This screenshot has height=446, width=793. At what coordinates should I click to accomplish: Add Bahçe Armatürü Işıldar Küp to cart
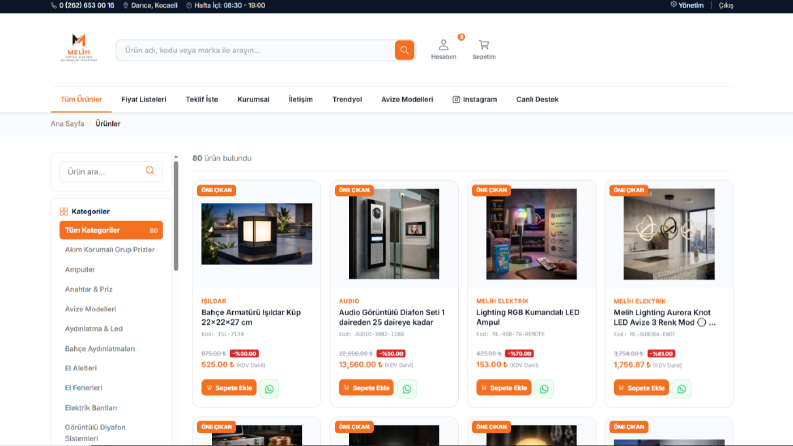pyautogui.click(x=229, y=388)
